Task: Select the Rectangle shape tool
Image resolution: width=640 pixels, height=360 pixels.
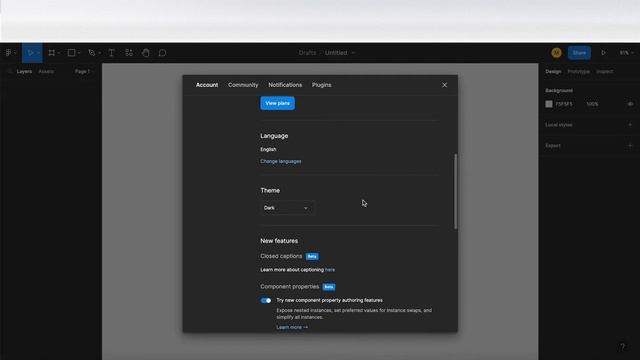Action: coord(71,53)
